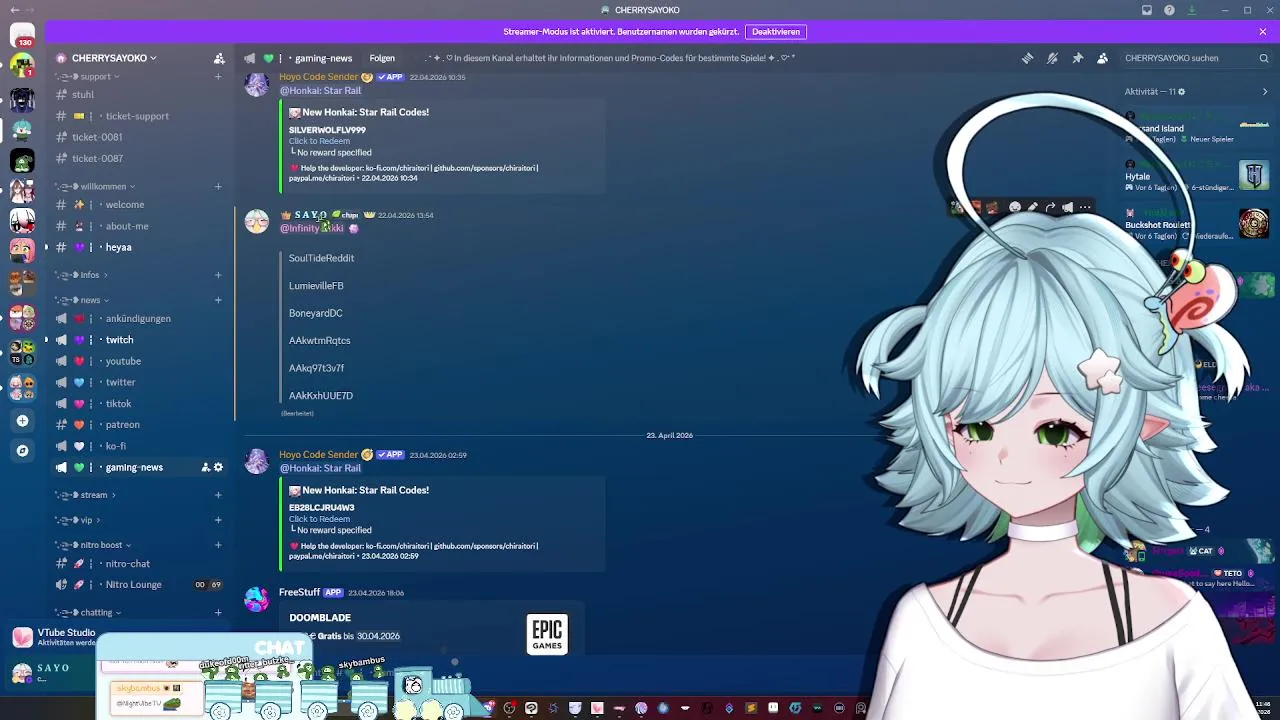Open the ticket-0087 channel
This screenshot has height=720, width=1280.
click(140, 158)
